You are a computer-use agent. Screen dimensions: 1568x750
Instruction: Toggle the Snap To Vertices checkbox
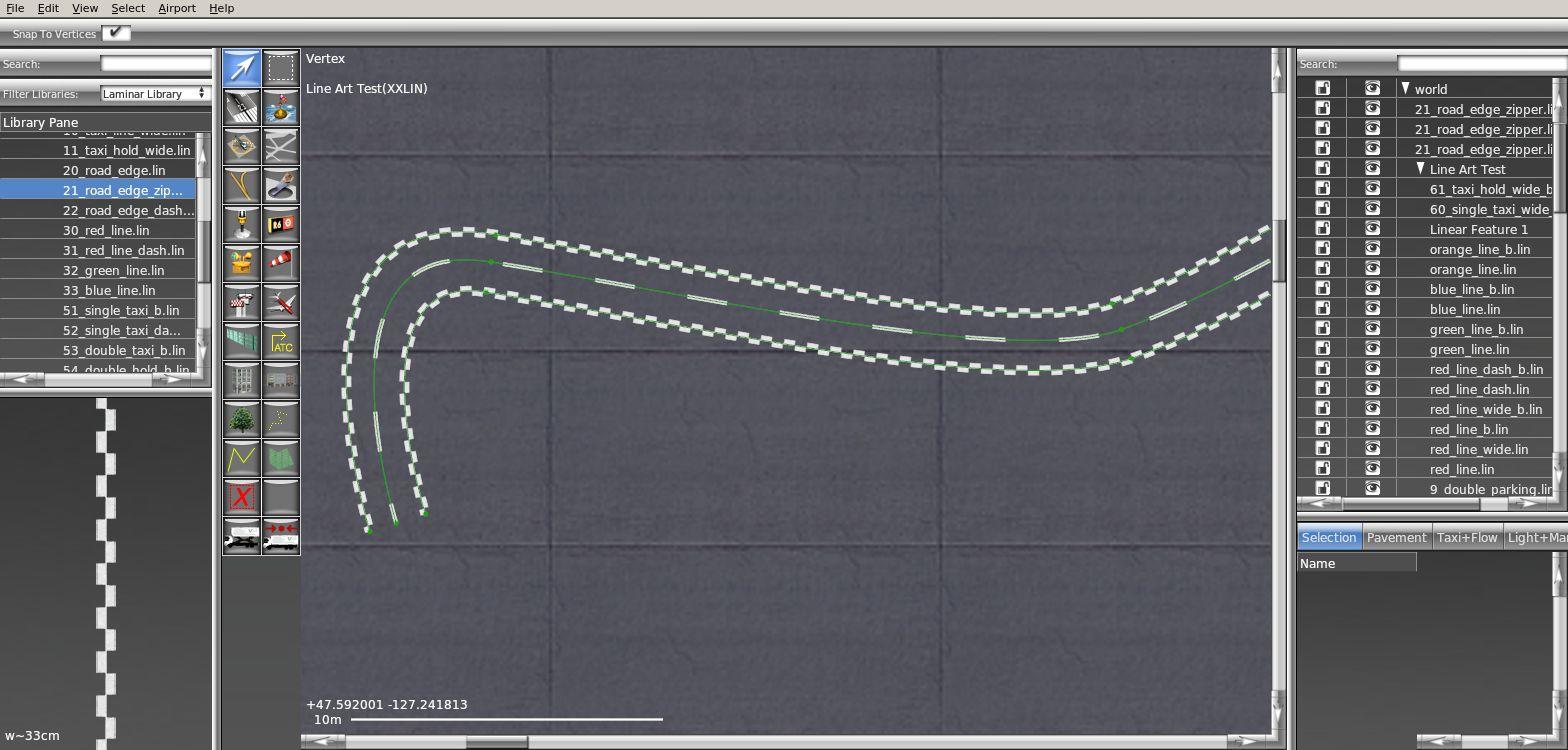click(116, 33)
